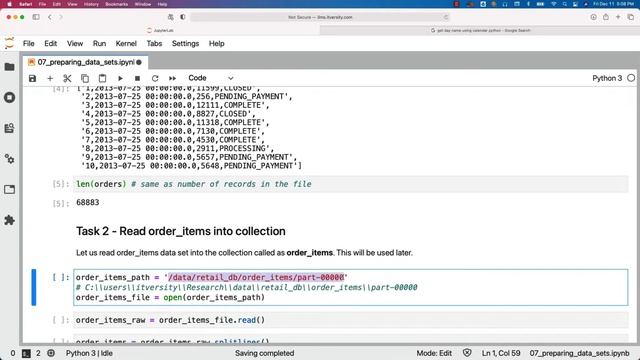Open the Edit menu
The image size is (640, 360).
tap(51, 44)
